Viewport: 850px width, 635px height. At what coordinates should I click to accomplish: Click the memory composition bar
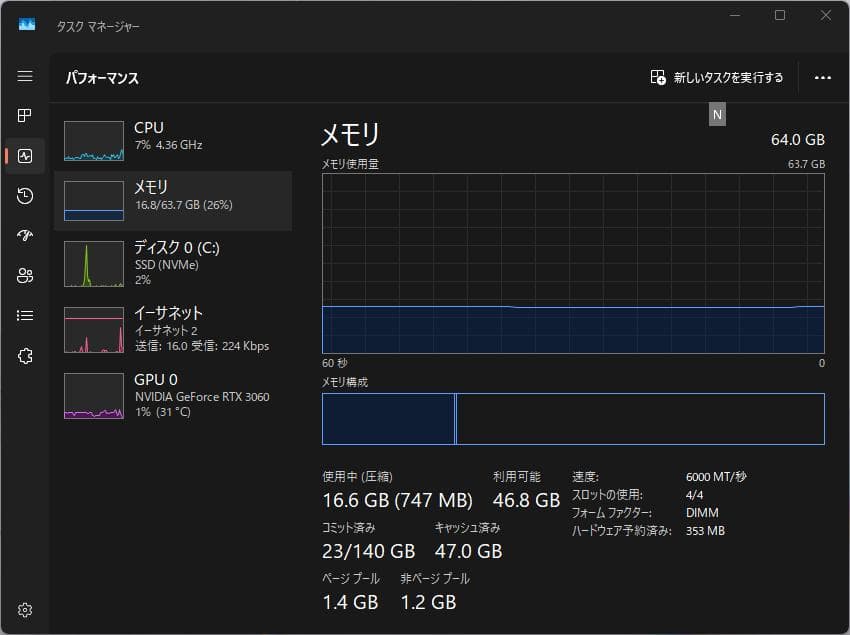pos(575,419)
